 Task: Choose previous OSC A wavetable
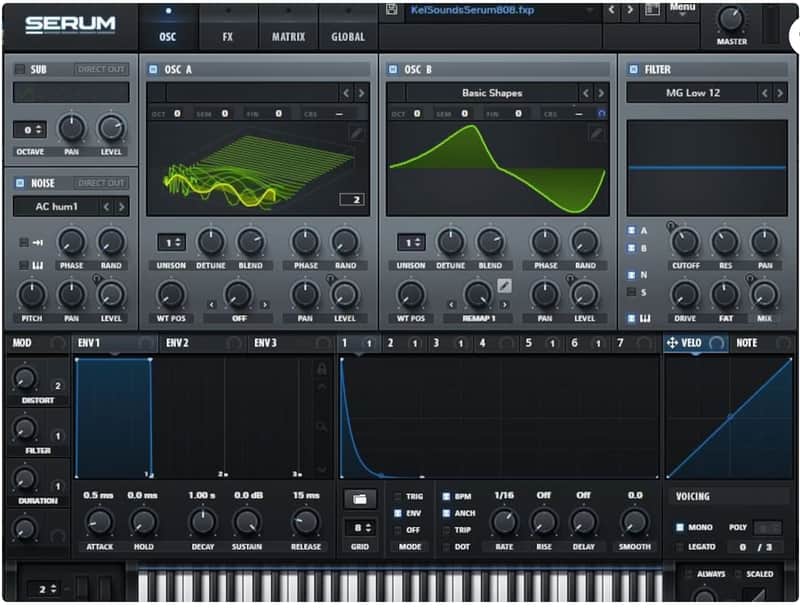[346, 93]
